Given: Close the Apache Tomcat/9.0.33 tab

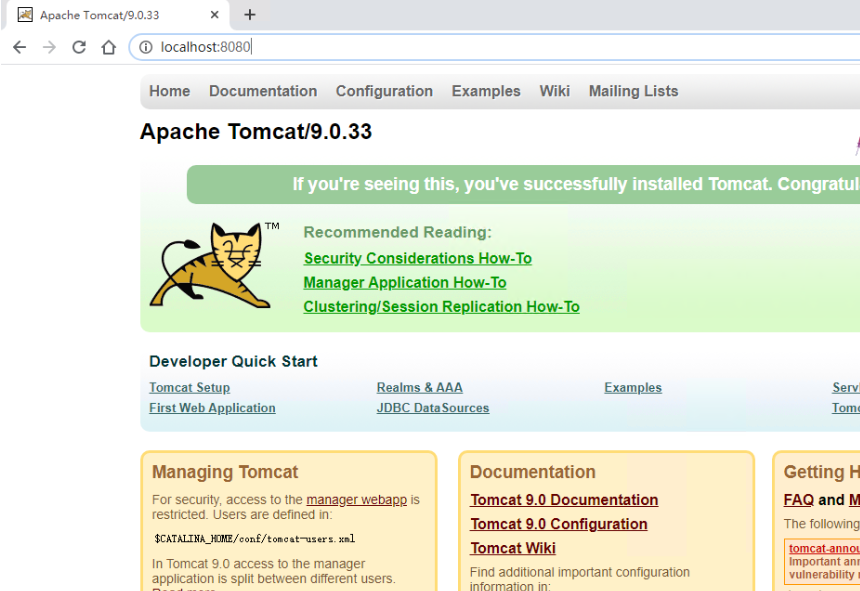Looking at the screenshot, I should click(214, 15).
